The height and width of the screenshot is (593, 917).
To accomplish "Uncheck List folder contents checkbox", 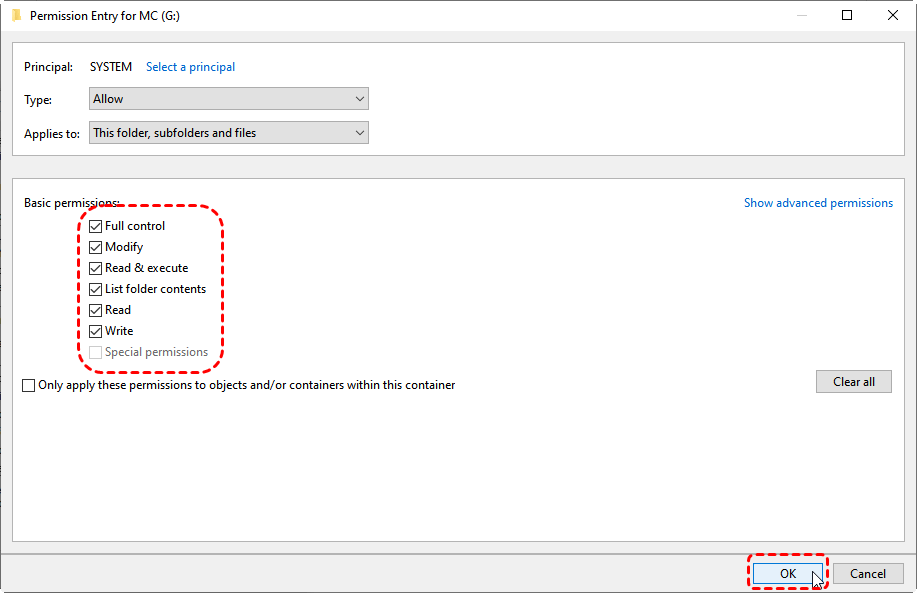I will point(96,289).
